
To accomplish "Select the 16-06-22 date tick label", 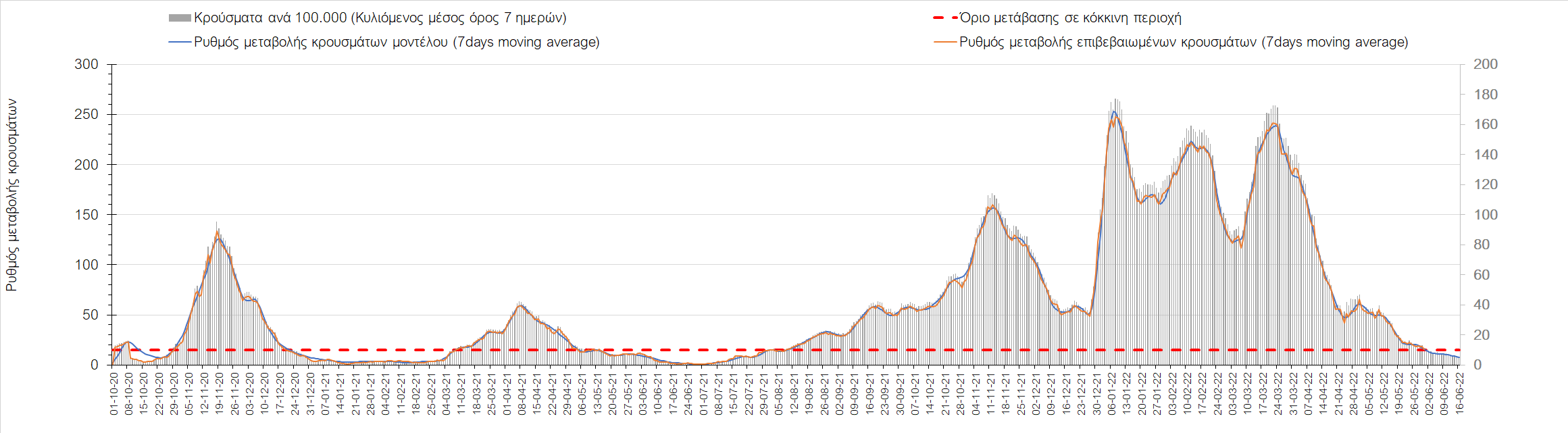I will (x=1459, y=393).
